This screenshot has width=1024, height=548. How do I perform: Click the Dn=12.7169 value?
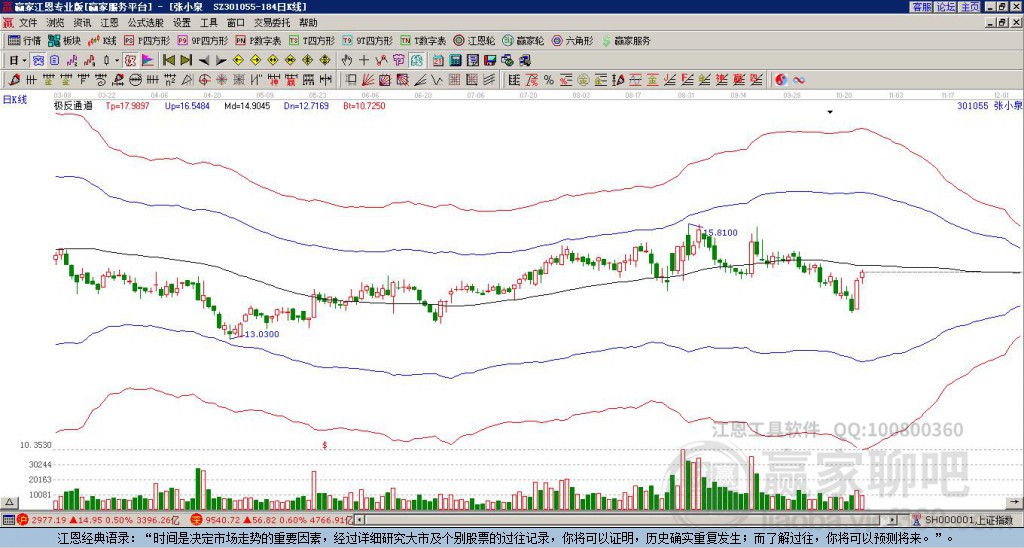[x=306, y=105]
